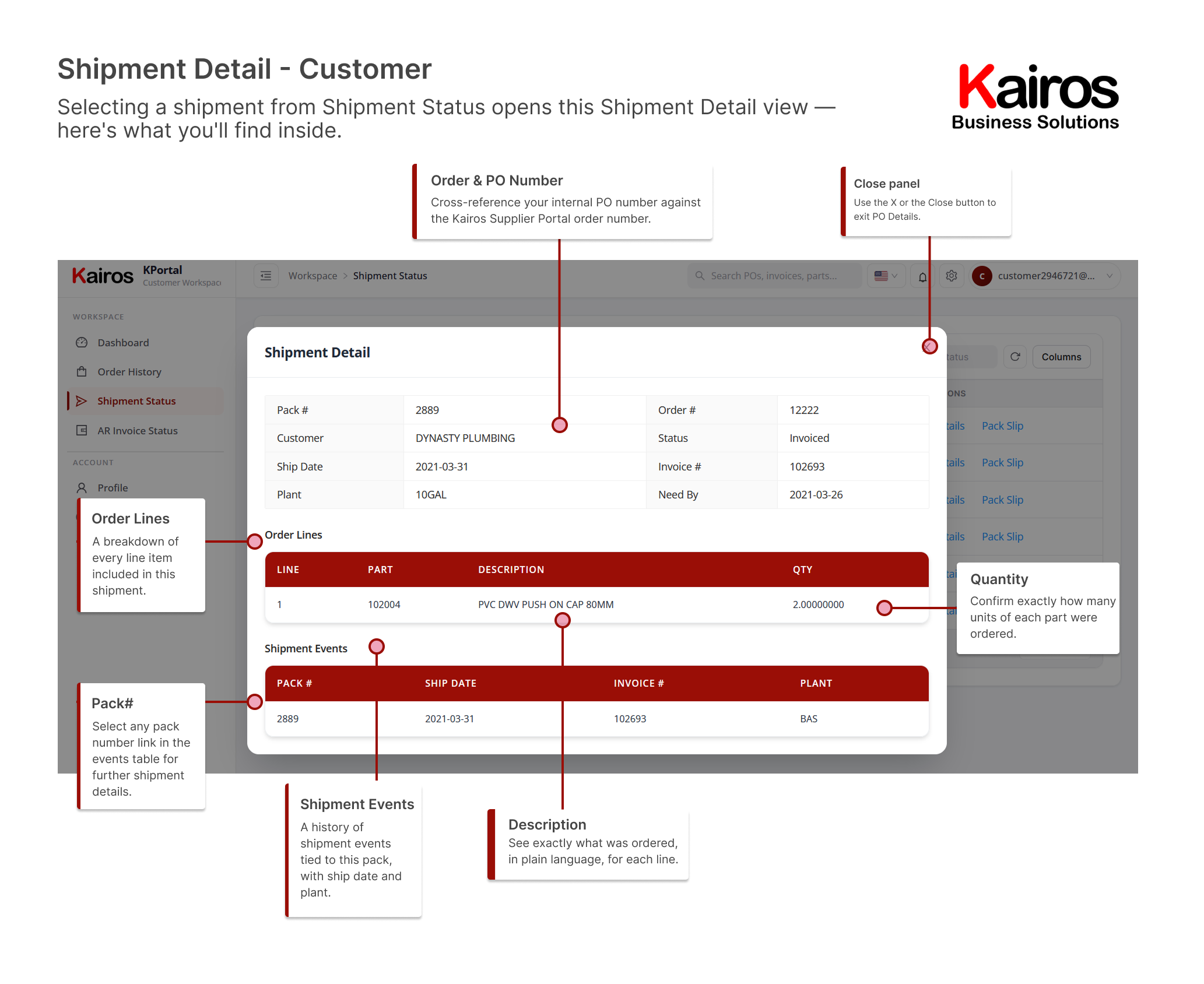
Task: Click the Profile person icon
Action: [x=82, y=488]
